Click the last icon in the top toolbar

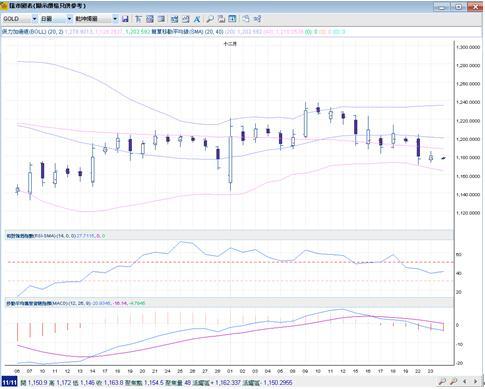(257, 19)
